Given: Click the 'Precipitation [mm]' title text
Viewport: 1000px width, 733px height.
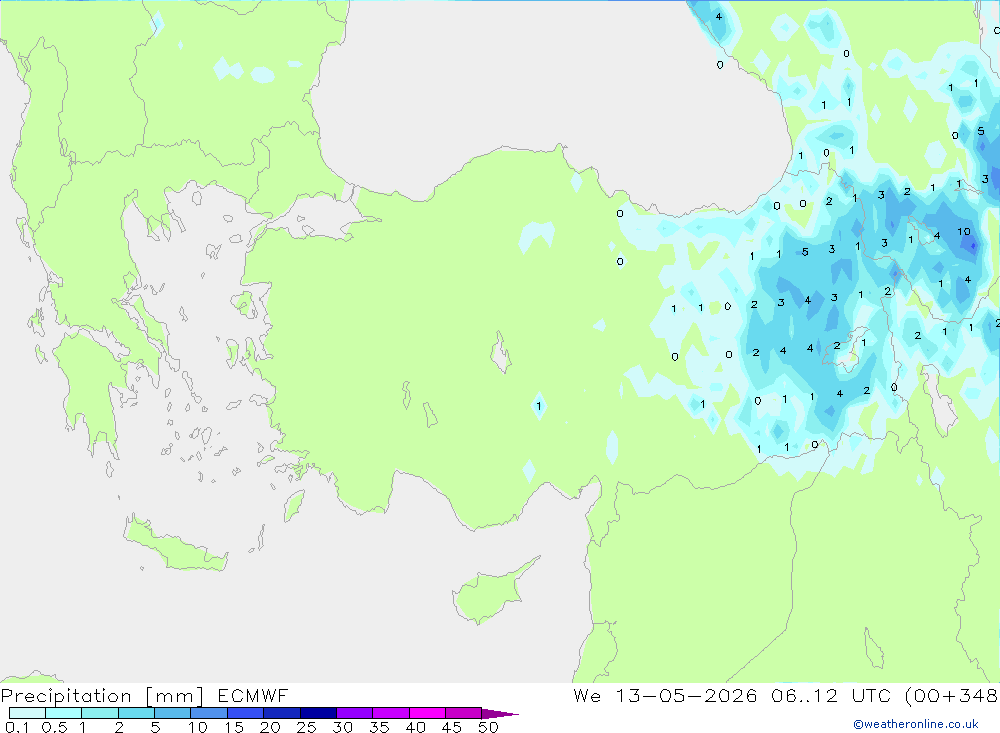Looking at the screenshot, I should click(x=102, y=696).
